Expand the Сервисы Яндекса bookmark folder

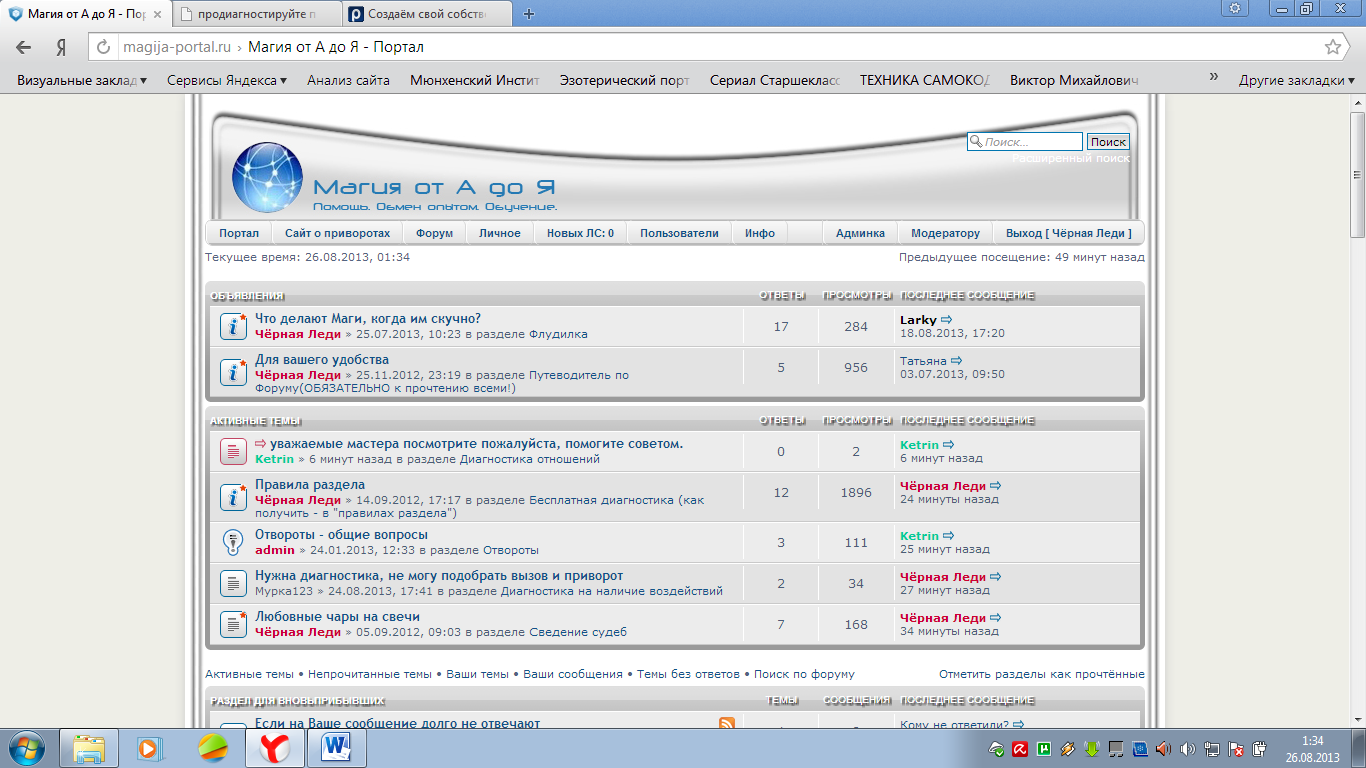click(x=227, y=81)
